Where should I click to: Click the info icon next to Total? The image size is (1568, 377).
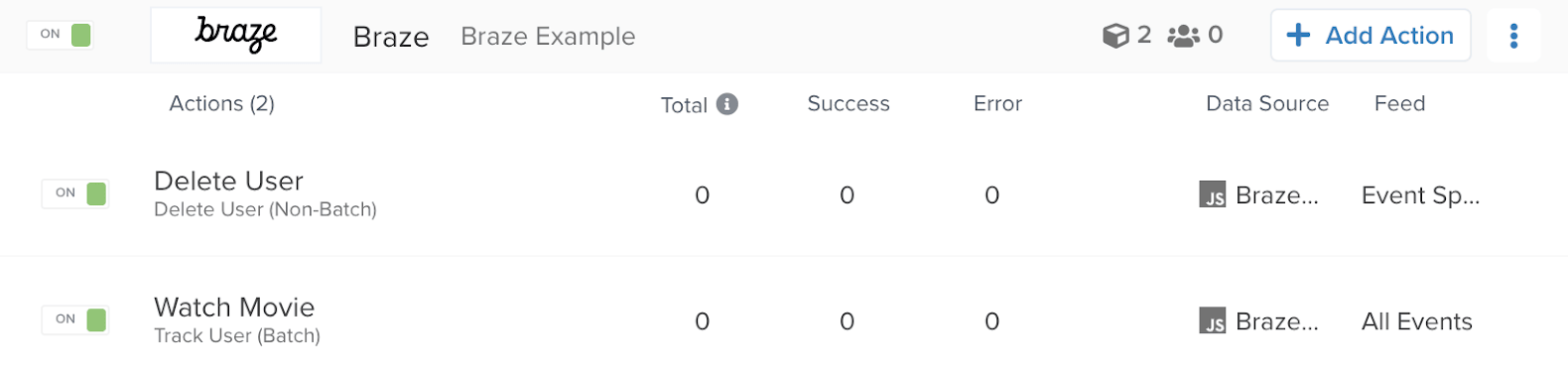tap(727, 104)
